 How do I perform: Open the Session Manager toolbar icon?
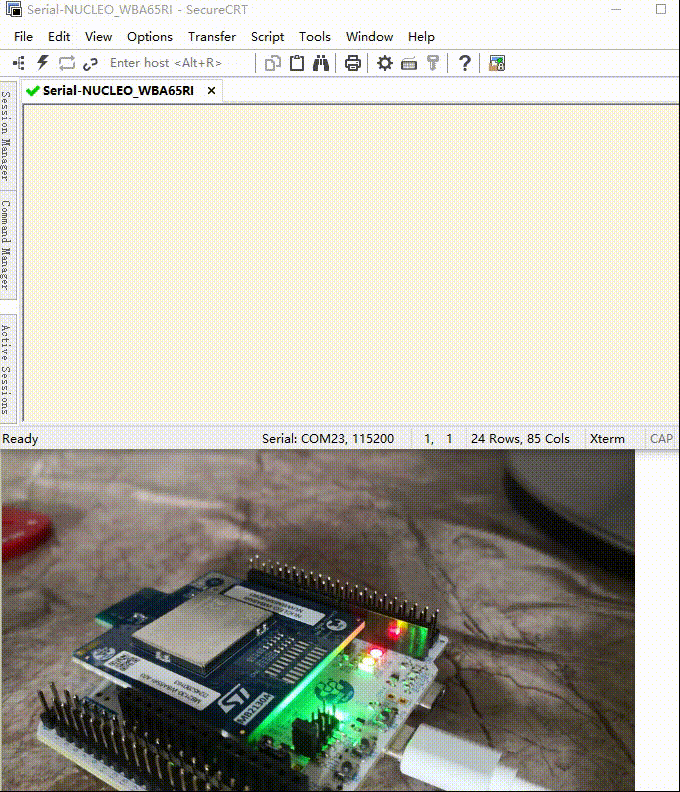coord(19,63)
